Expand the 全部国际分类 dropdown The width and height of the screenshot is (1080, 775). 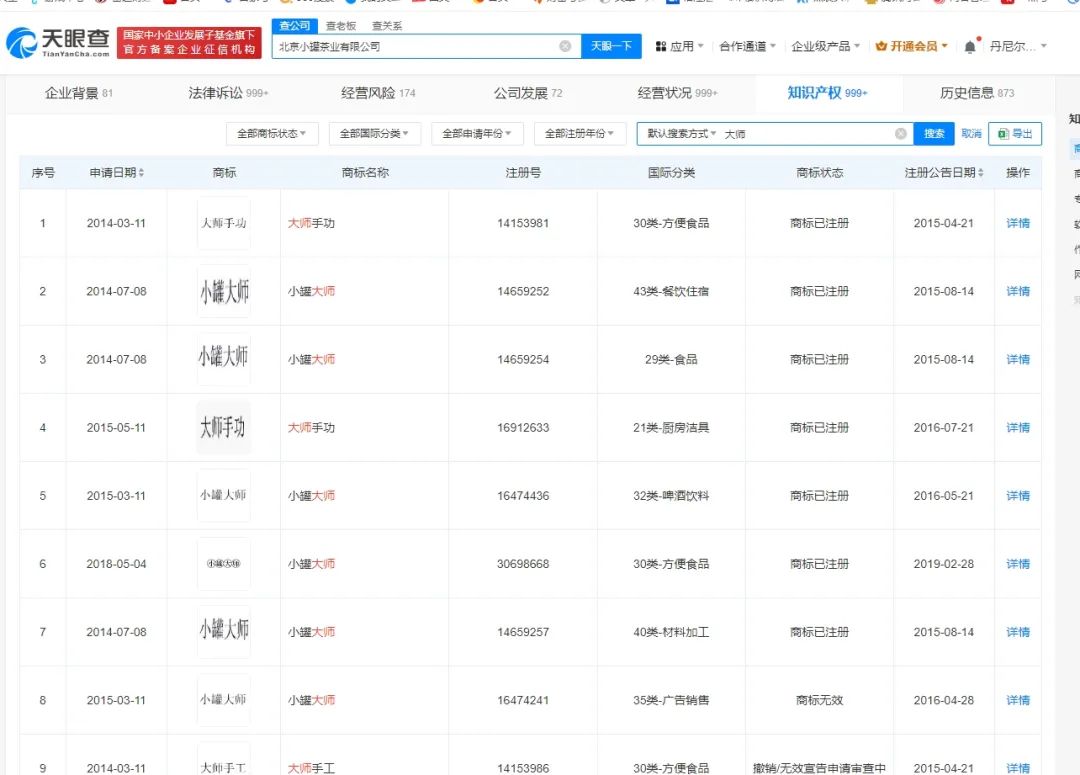[375, 134]
